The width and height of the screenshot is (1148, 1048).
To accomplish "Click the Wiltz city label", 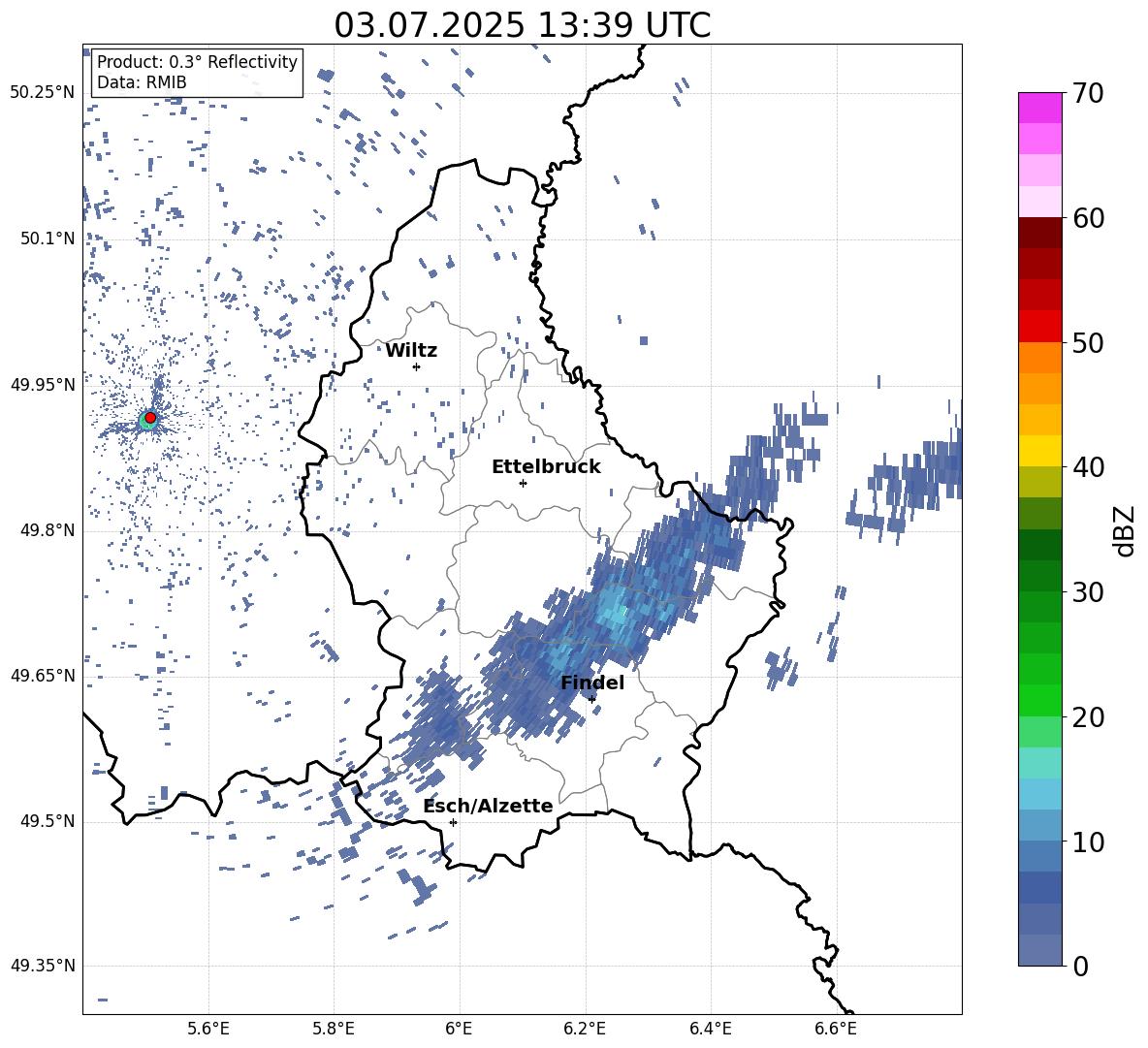I will click(x=411, y=351).
